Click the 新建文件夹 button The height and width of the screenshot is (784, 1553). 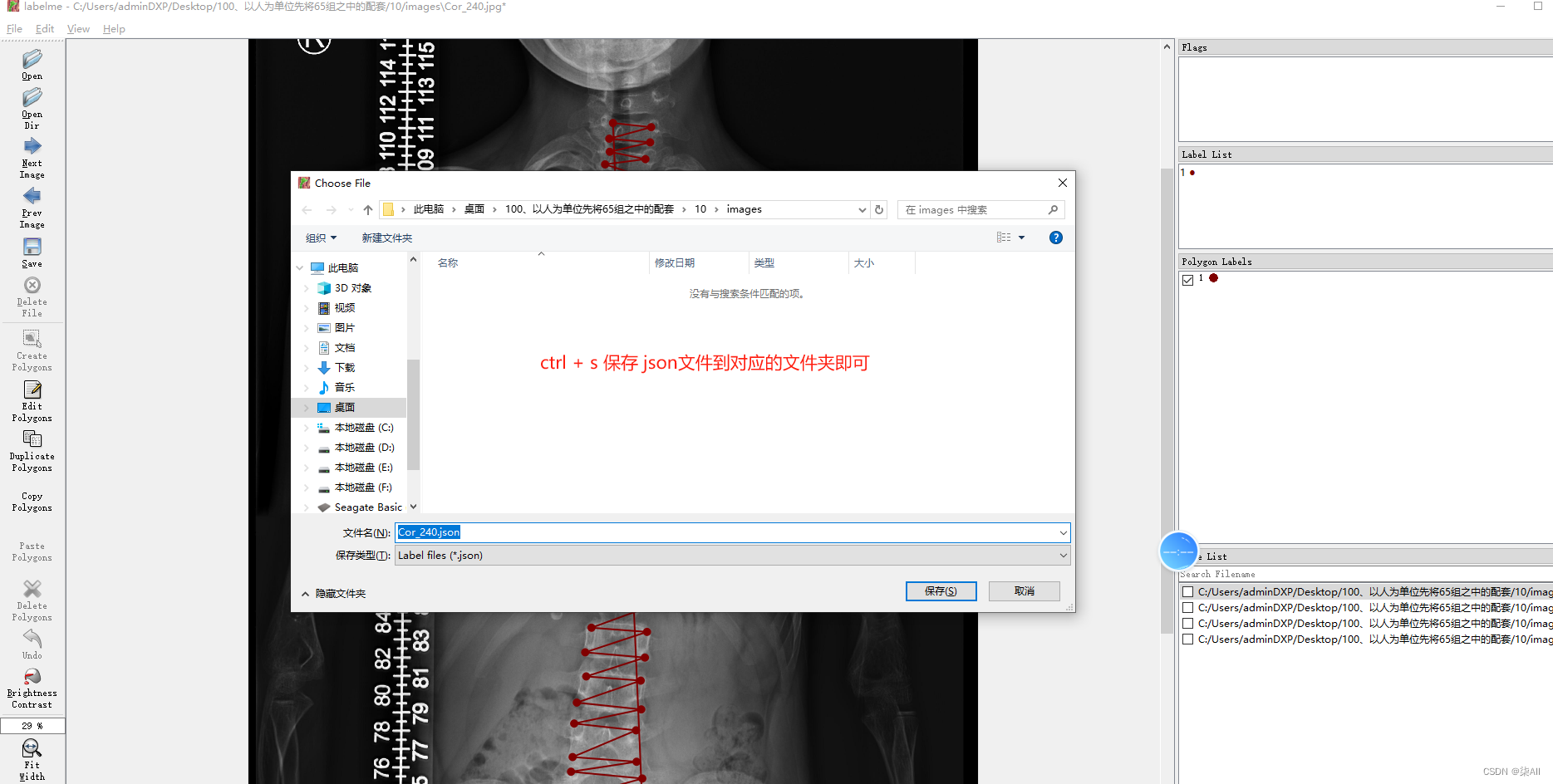[386, 238]
